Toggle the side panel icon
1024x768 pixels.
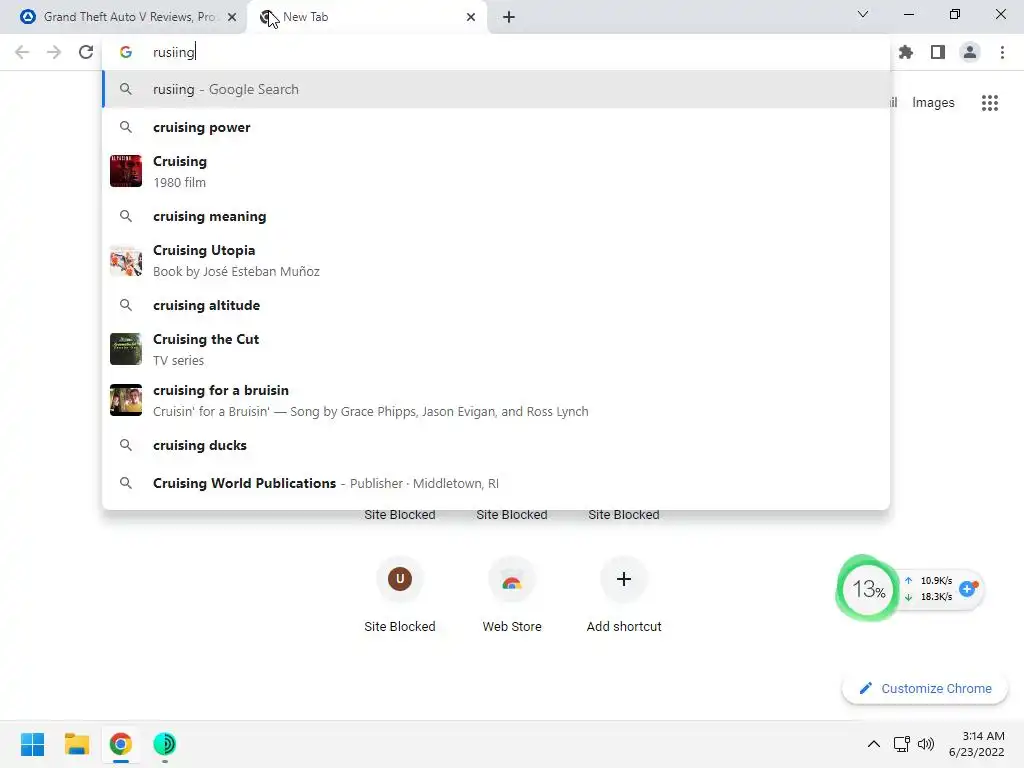click(x=938, y=52)
